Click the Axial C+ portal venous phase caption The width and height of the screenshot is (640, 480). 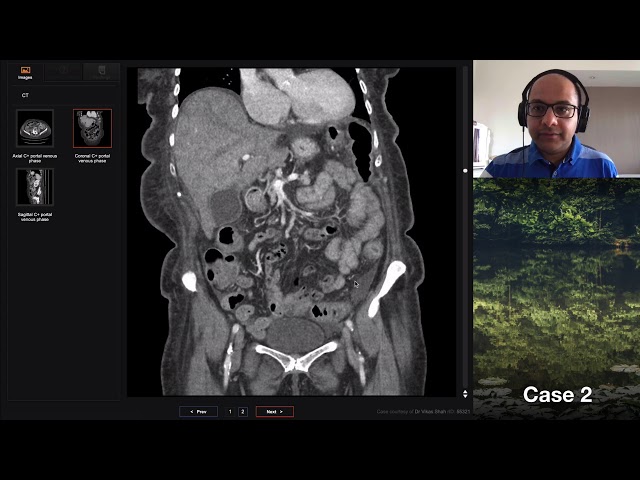coord(35,158)
